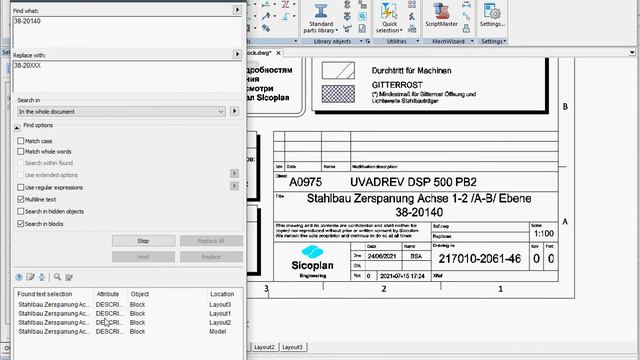640x360 pixels.
Task: Open the Standard parts library
Action: 321,18
